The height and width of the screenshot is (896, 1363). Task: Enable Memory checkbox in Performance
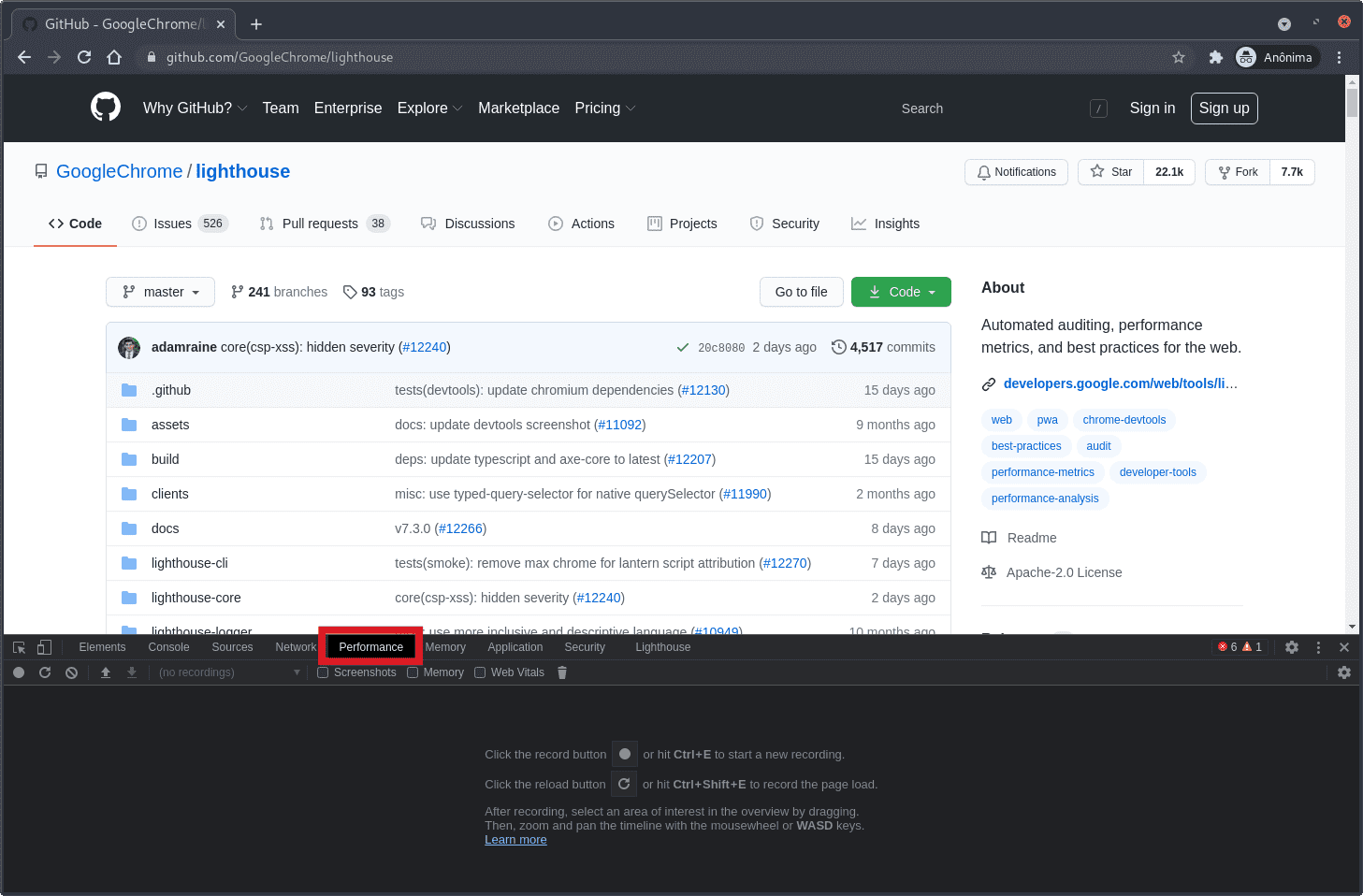point(413,672)
